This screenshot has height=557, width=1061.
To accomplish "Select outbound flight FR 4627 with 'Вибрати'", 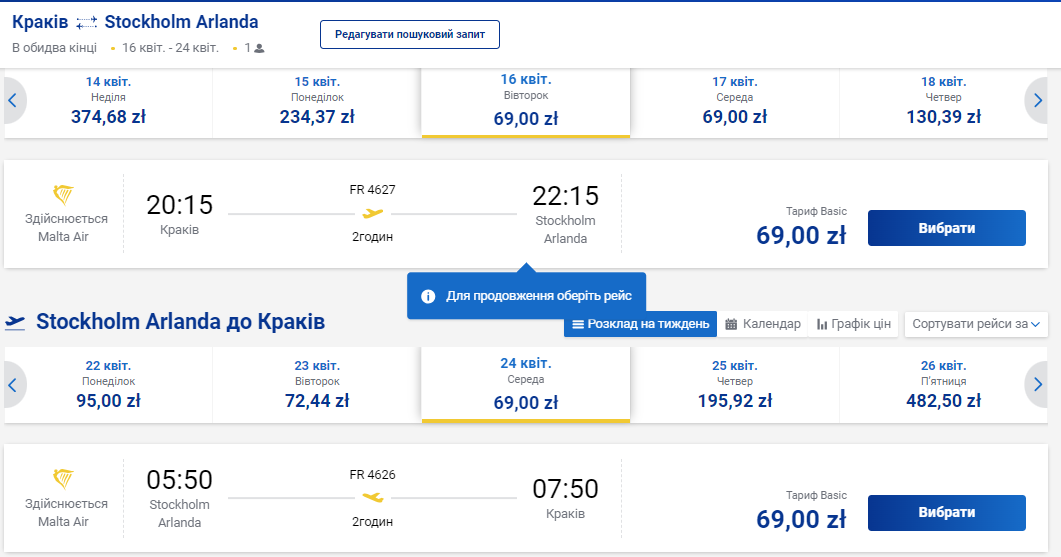I will click(x=946, y=228).
